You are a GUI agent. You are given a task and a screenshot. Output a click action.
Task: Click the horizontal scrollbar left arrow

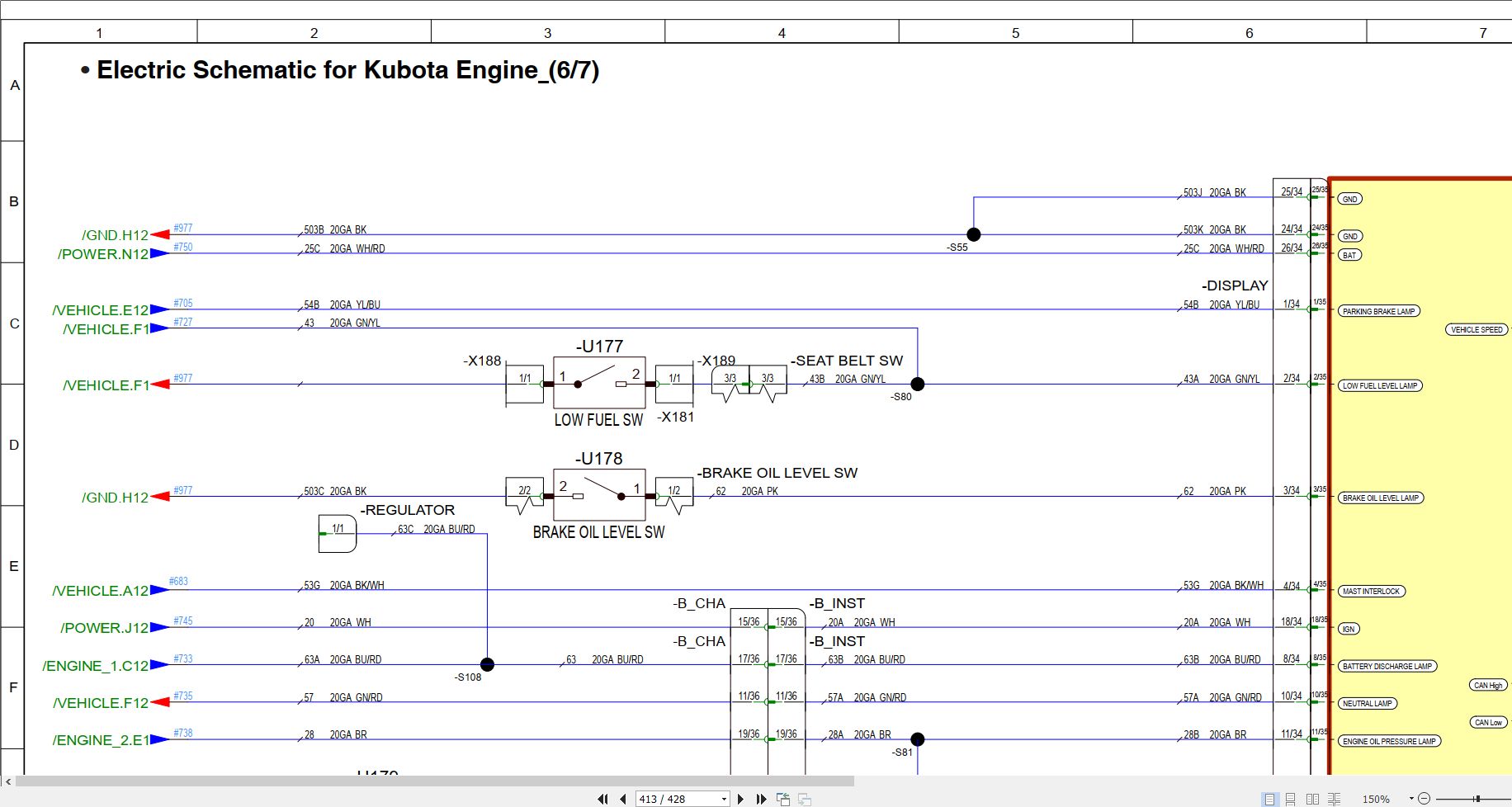click(8, 781)
